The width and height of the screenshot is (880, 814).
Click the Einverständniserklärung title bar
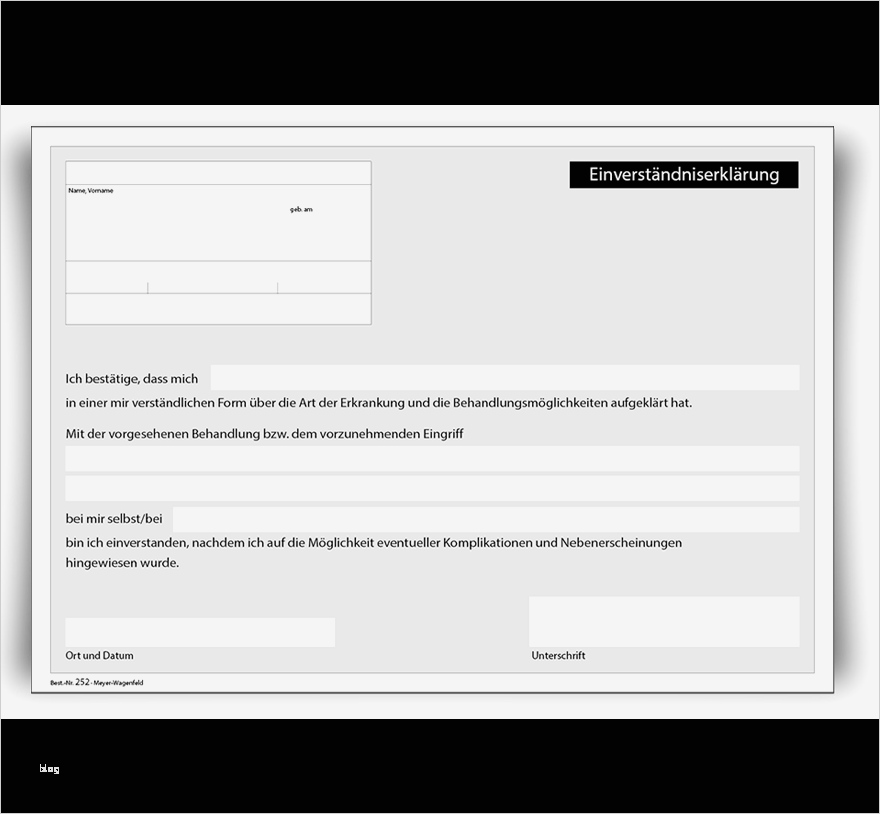tap(683, 174)
